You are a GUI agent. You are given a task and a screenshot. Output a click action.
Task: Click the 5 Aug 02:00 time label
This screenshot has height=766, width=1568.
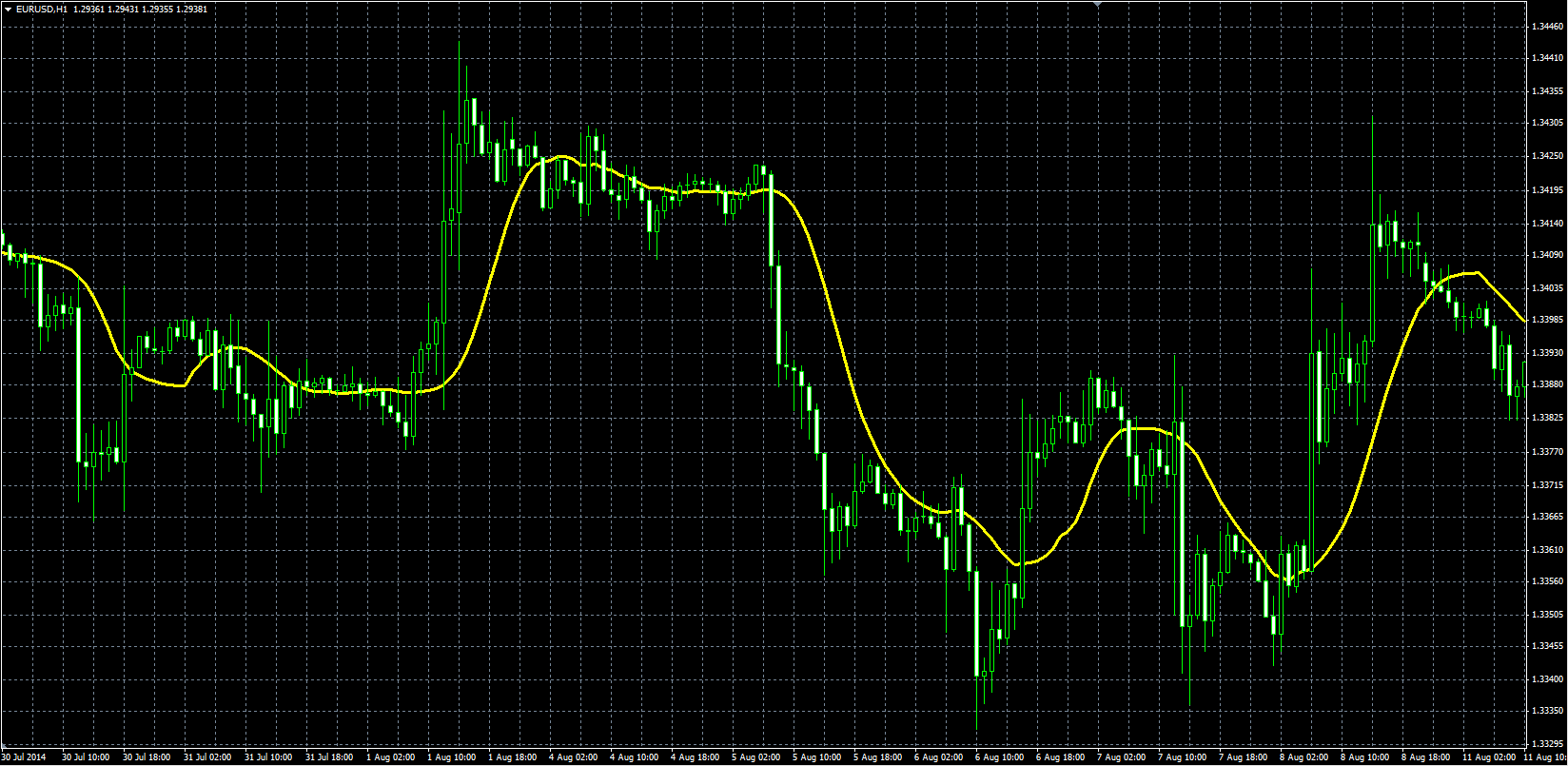pyautogui.click(x=755, y=757)
